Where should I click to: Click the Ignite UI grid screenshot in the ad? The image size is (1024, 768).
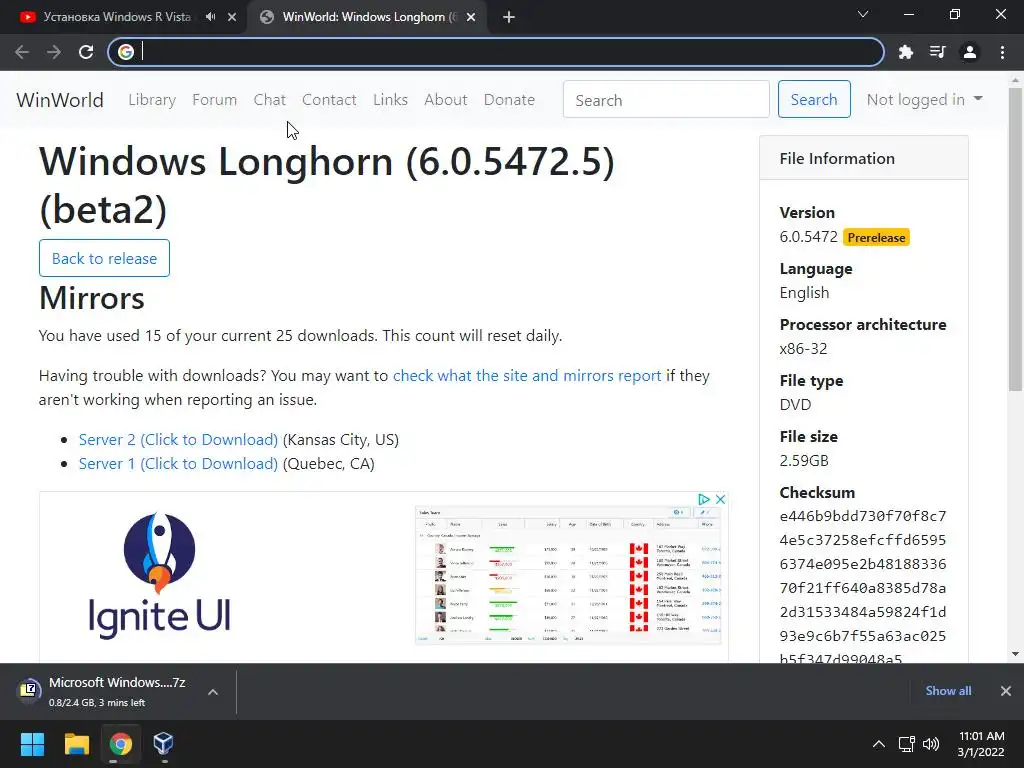568,575
